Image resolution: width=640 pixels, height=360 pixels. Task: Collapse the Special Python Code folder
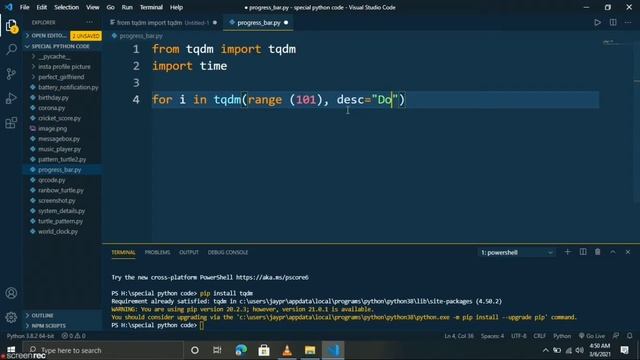pyautogui.click(x=62, y=46)
